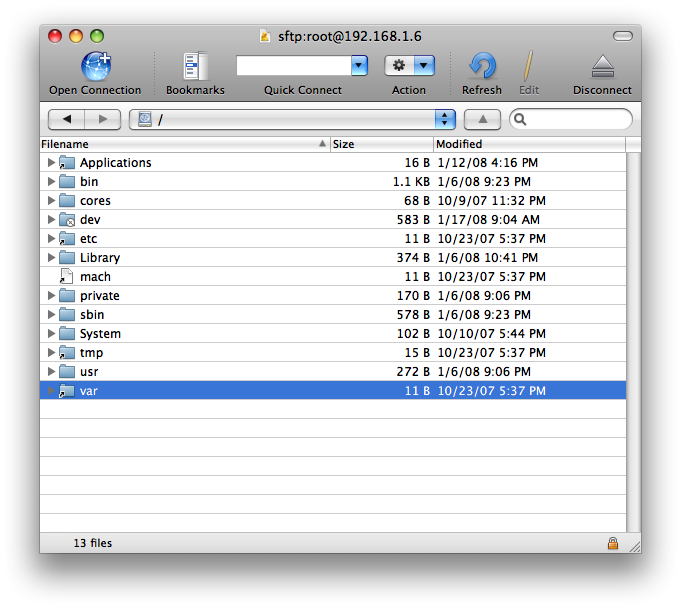Click the Quick Connect text field
Viewport: 681px width, 608px height.
(294, 66)
